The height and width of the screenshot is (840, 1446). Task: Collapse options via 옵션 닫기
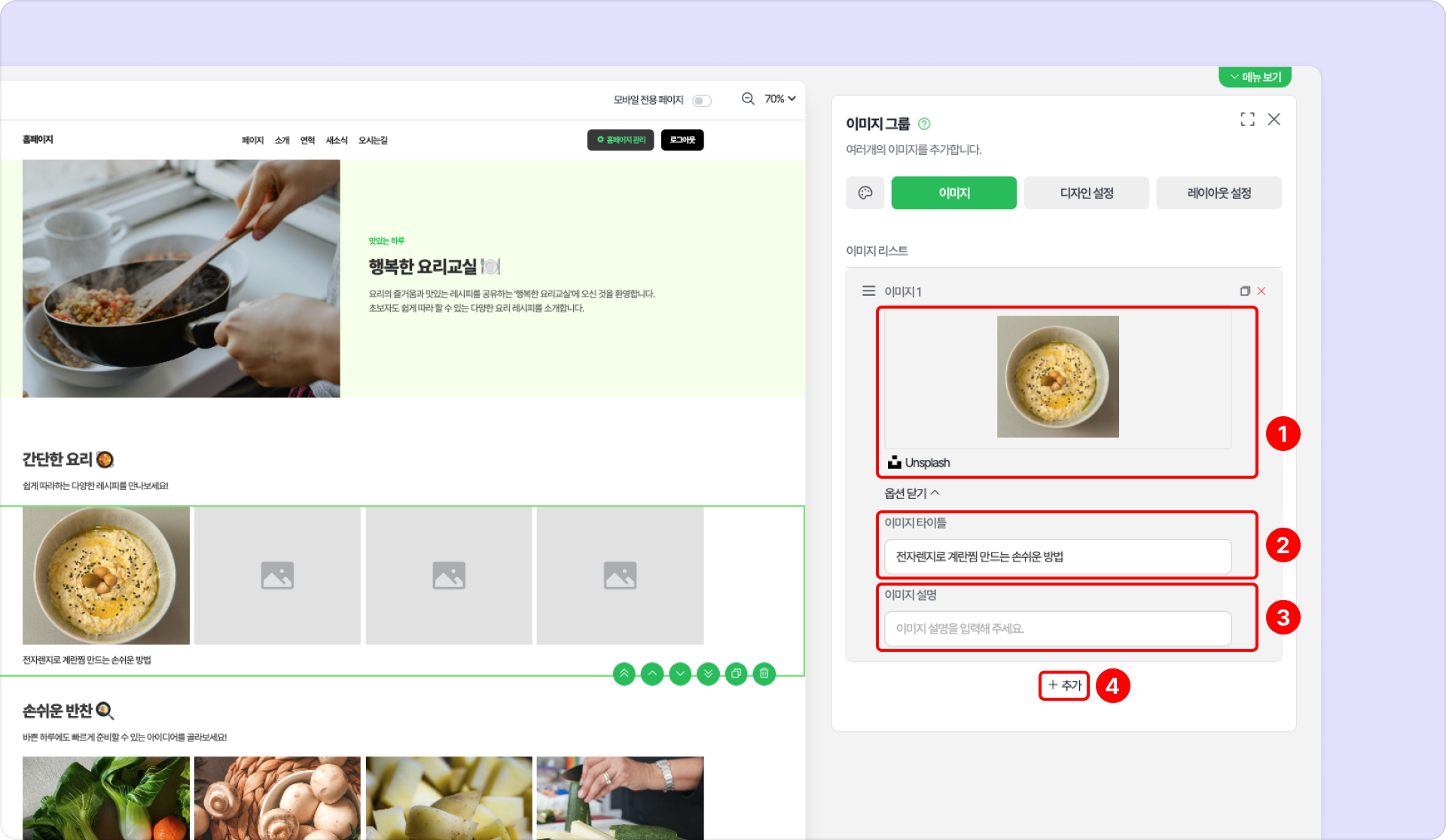click(911, 493)
